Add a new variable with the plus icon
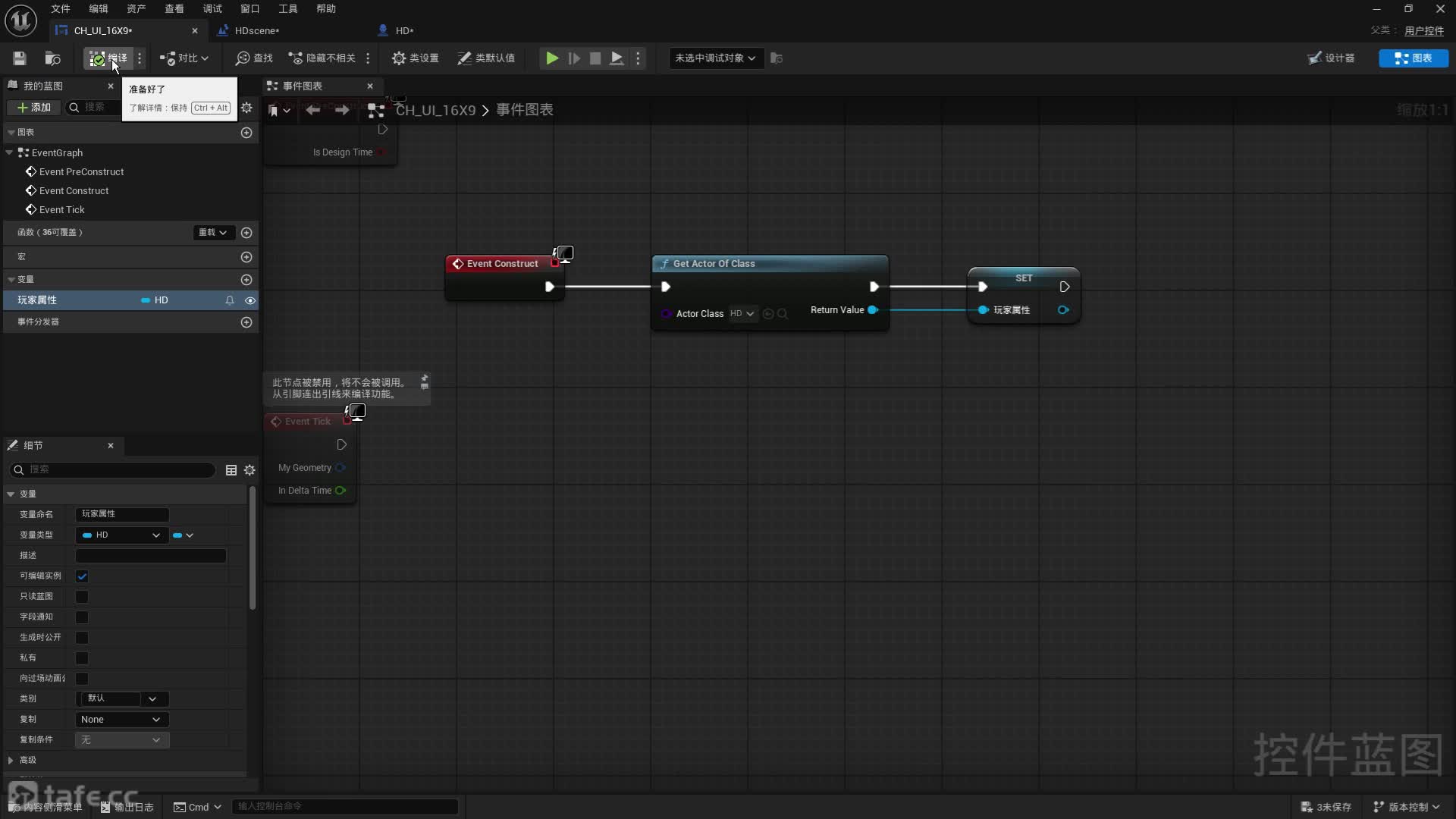Screen dimensions: 1456x819 (246, 280)
